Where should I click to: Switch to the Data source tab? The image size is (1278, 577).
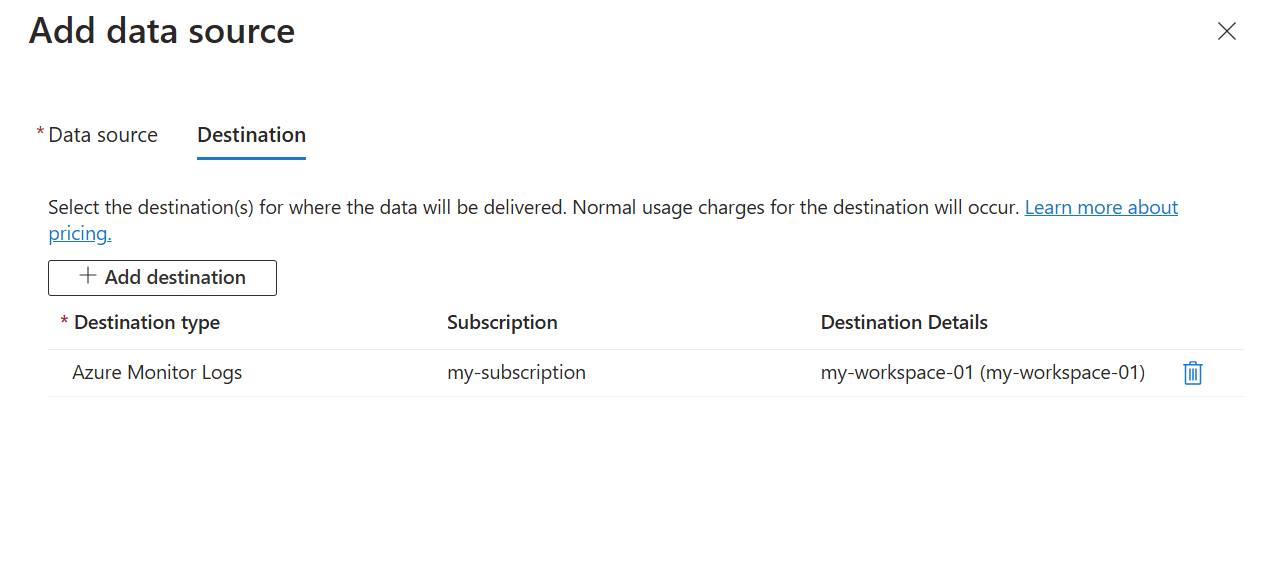pyautogui.click(x=103, y=135)
